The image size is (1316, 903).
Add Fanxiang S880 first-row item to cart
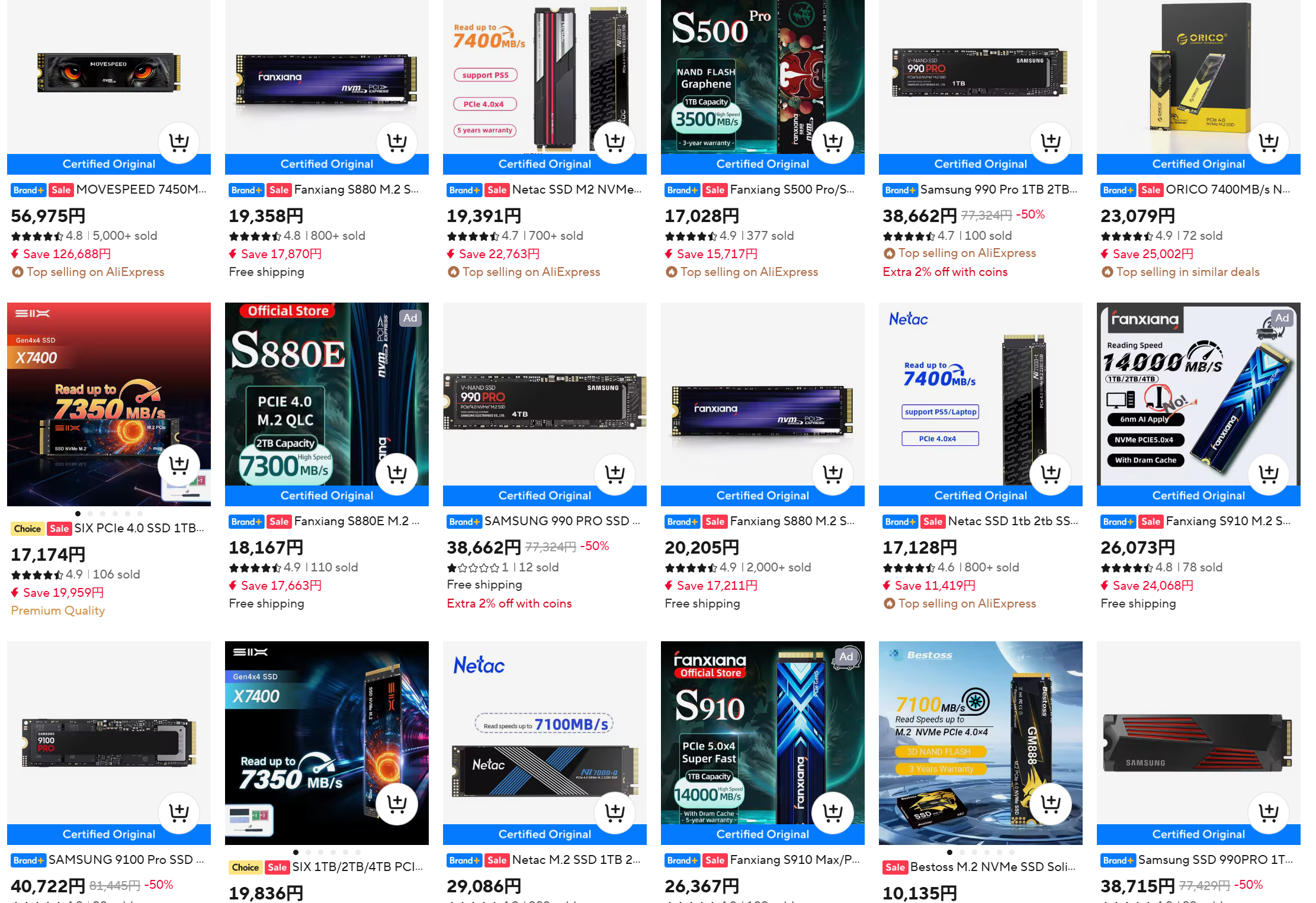397,143
